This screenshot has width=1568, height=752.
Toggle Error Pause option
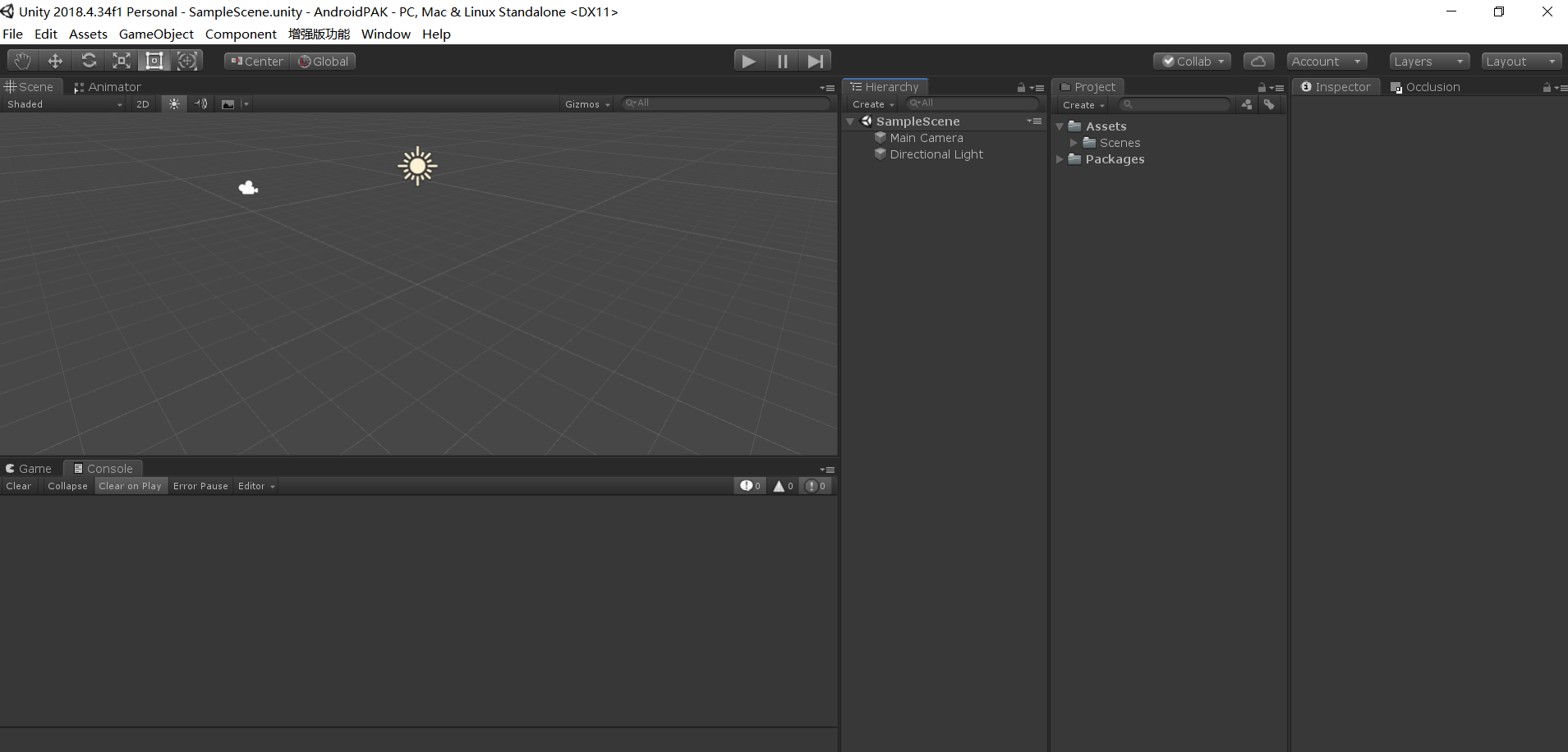200,486
